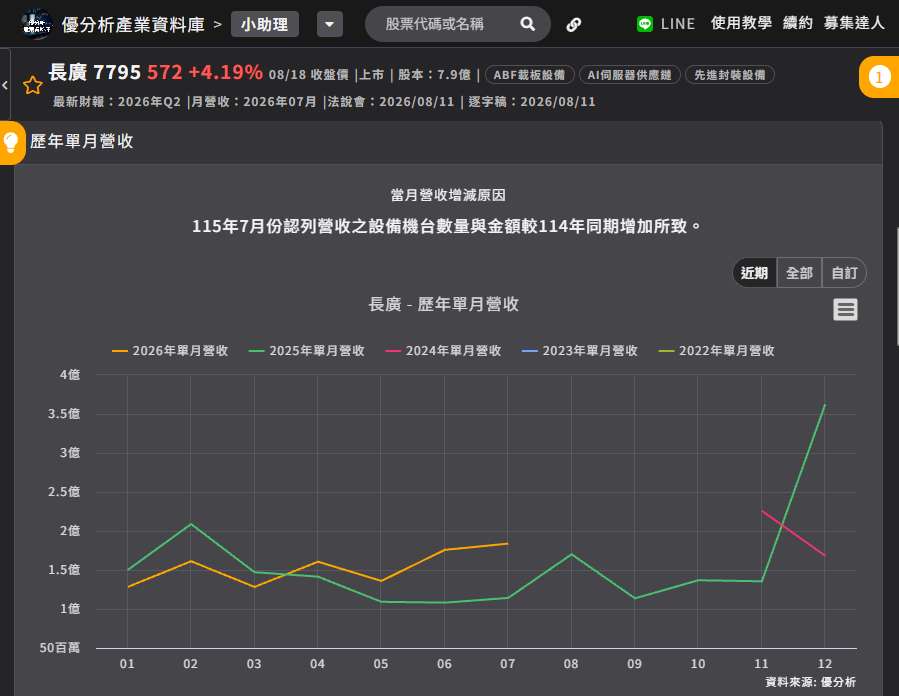
Task: Go to 優分析產業資料庫 home
Action: [133, 24]
